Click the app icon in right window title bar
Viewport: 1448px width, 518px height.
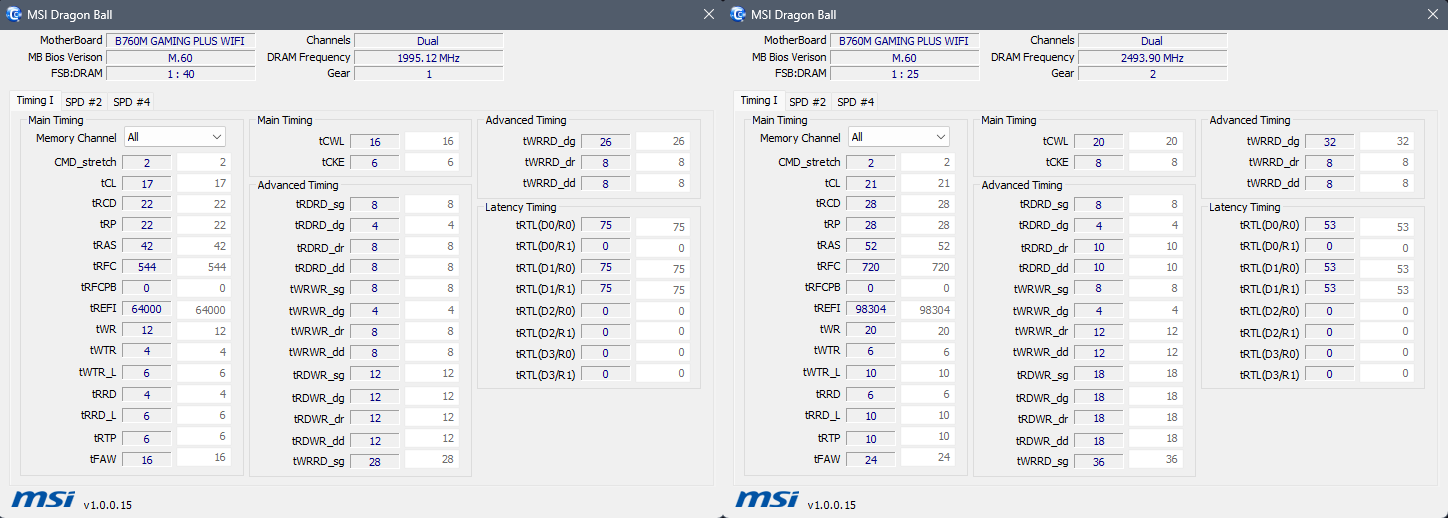738,14
